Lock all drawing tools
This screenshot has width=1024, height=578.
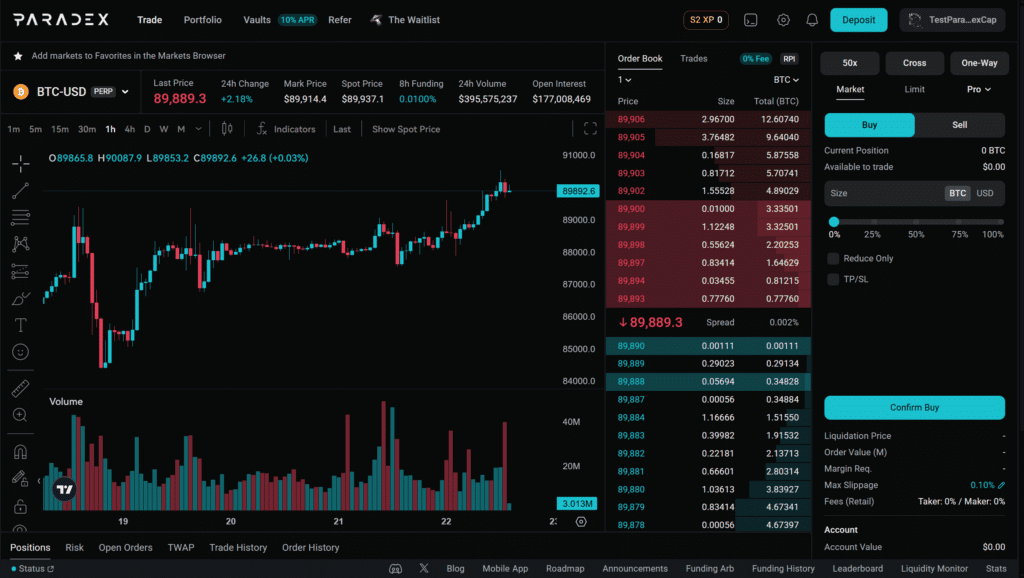coord(20,506)
